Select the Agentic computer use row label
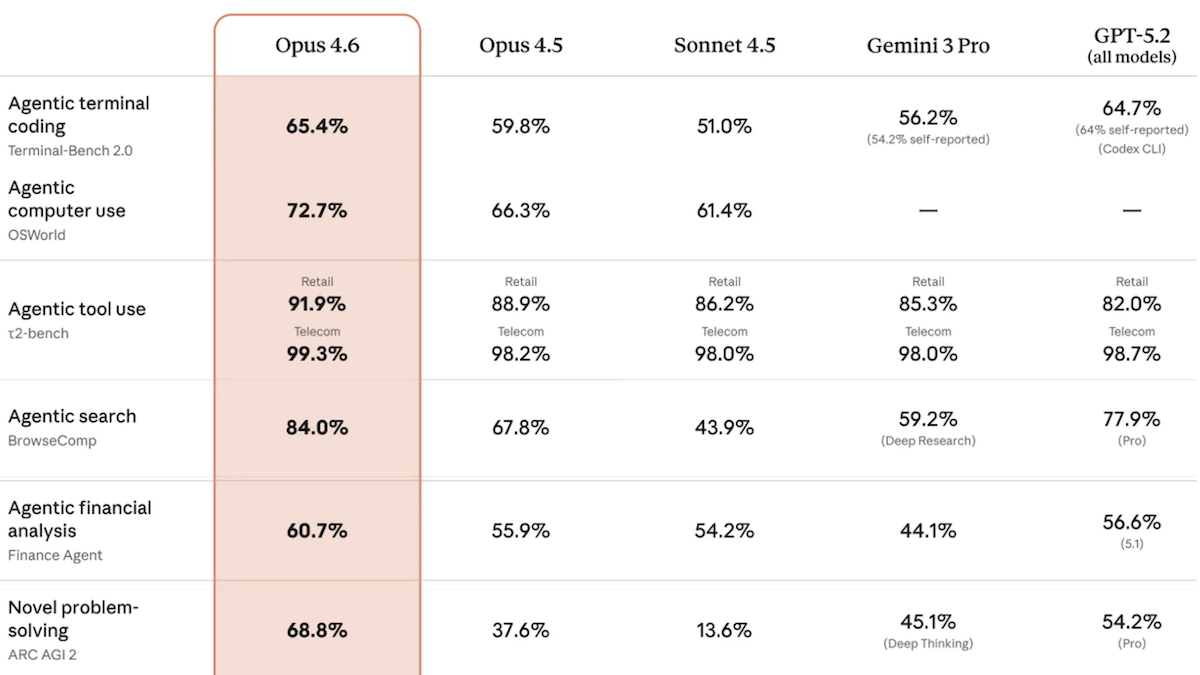Screen dimensions: 1200x675 coord(67,199)
